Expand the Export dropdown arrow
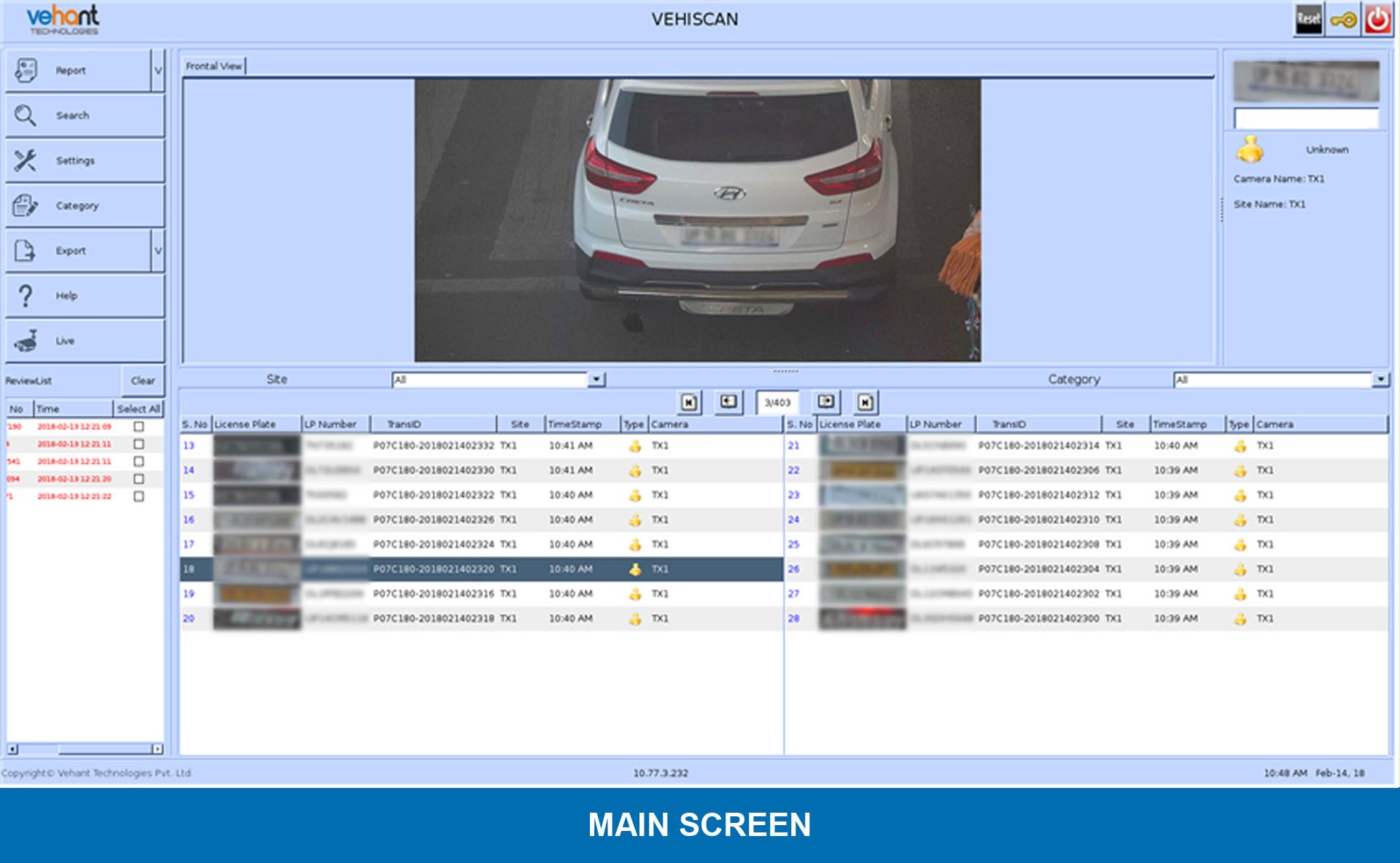The height and width of the screenshot is (863, 1400). click(x=158, y=251)
